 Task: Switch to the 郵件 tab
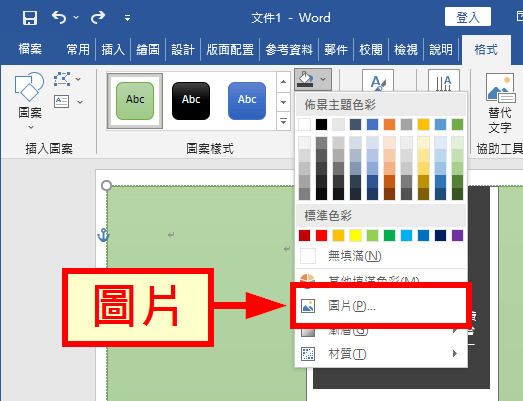coord(336,49)
